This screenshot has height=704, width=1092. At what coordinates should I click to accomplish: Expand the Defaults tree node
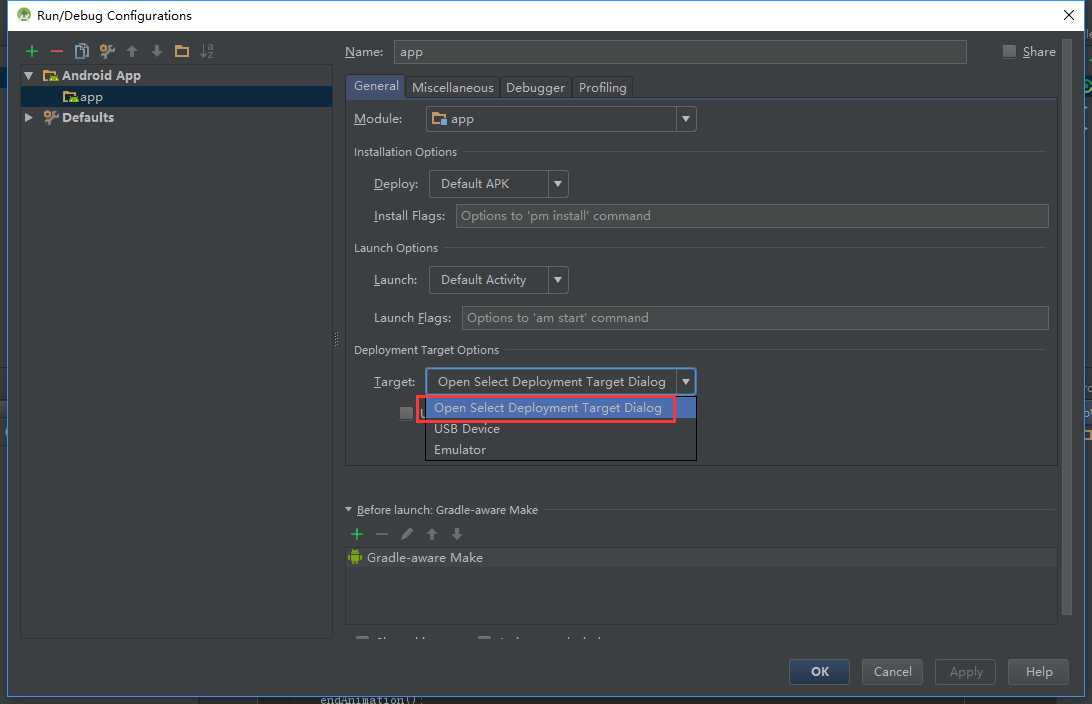[x=29, y=117]
